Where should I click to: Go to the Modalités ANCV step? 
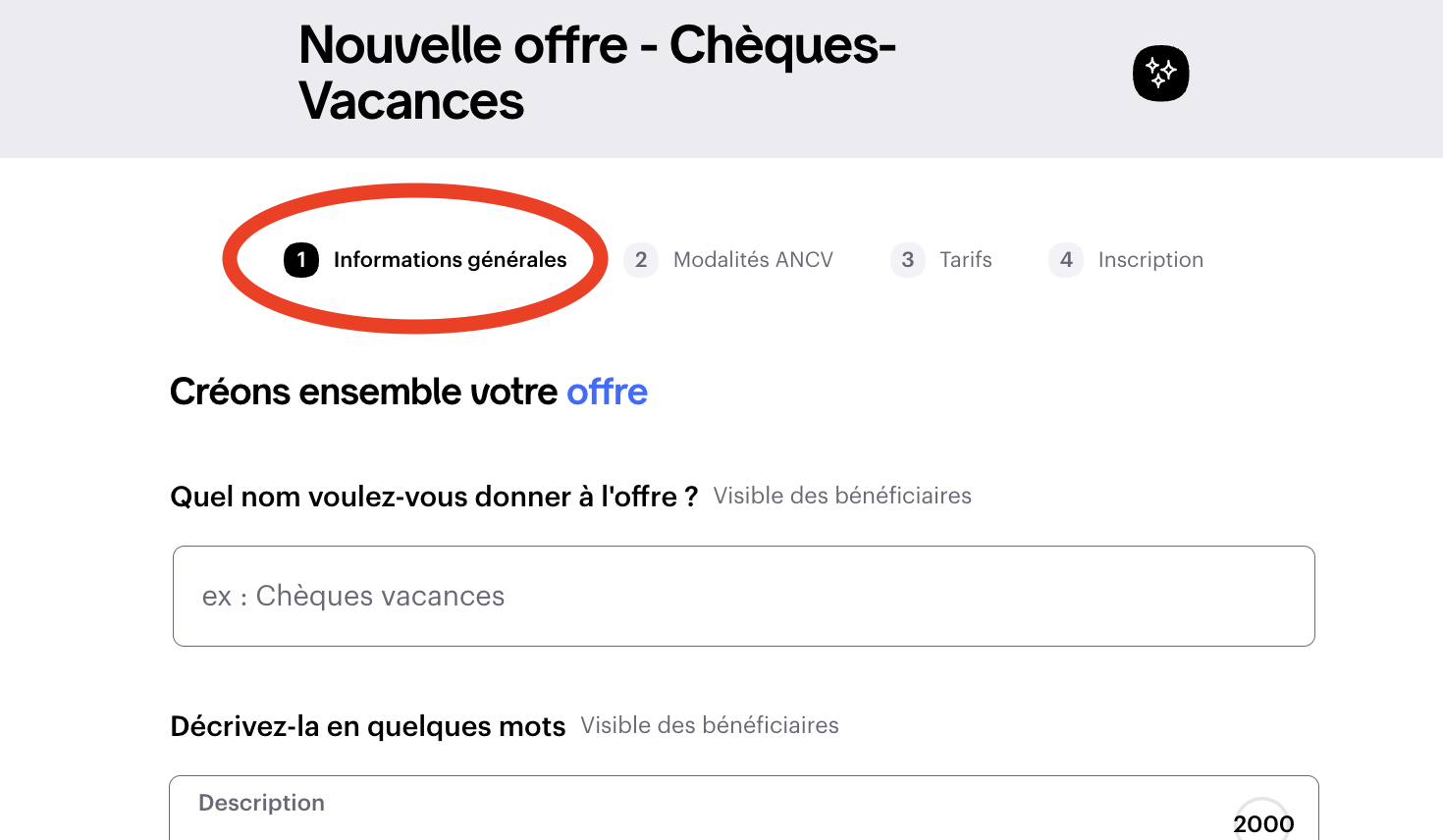click(x=753, y=260)
